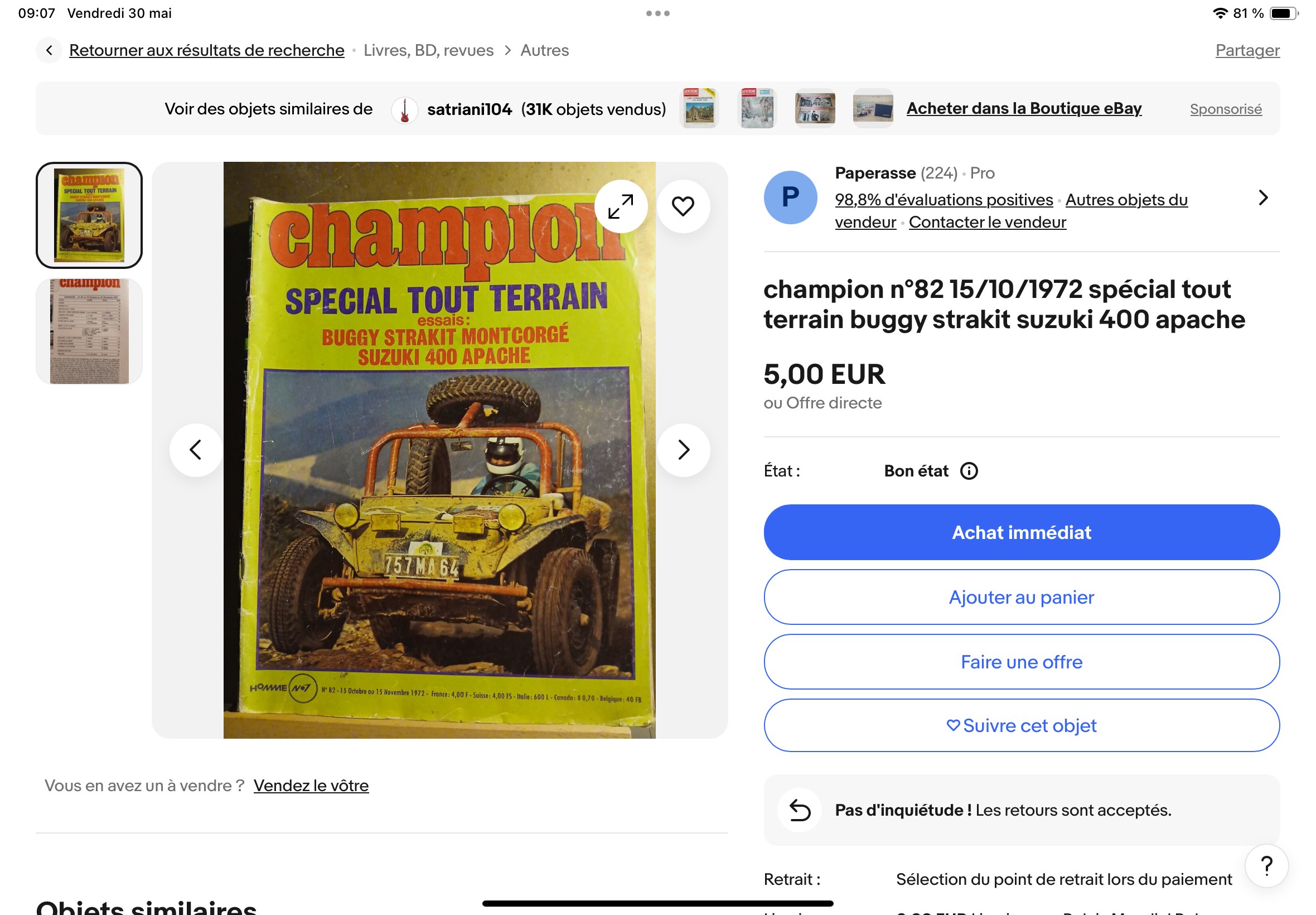Screen dimensions: 1316x915
Task: Show previous product photo
Action: click(196, 450)
